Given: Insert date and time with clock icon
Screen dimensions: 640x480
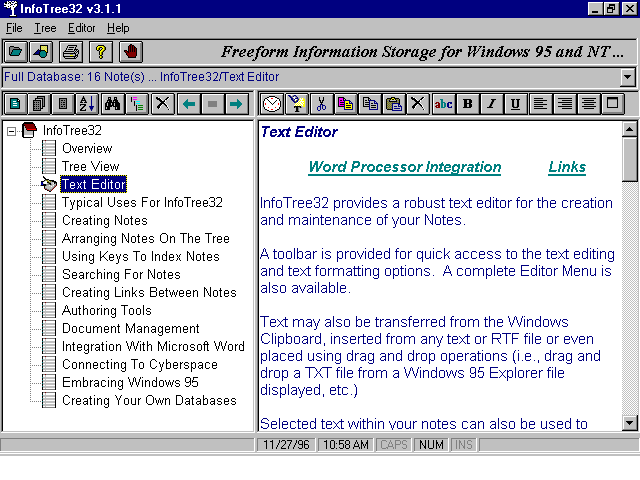Looking at the screenshot, I should pyautogui.click(x=271, y=103).
